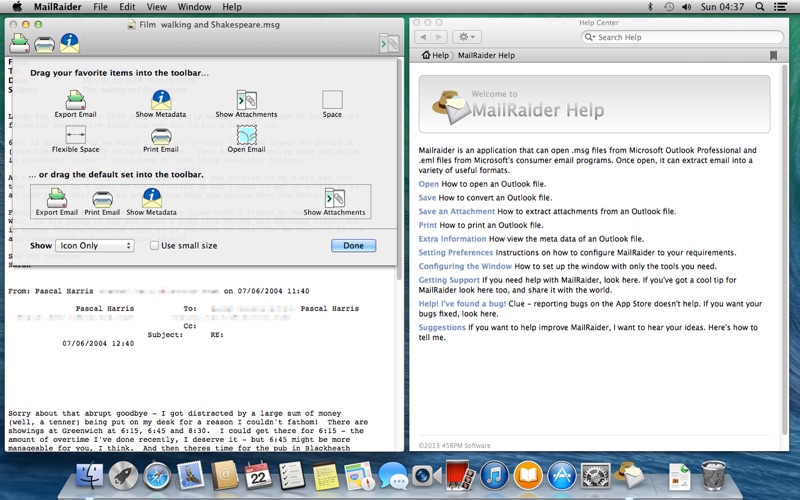Screen dimensions: 800x500
Task: Open the Show Icon Only dropdown
Action: 95,245
